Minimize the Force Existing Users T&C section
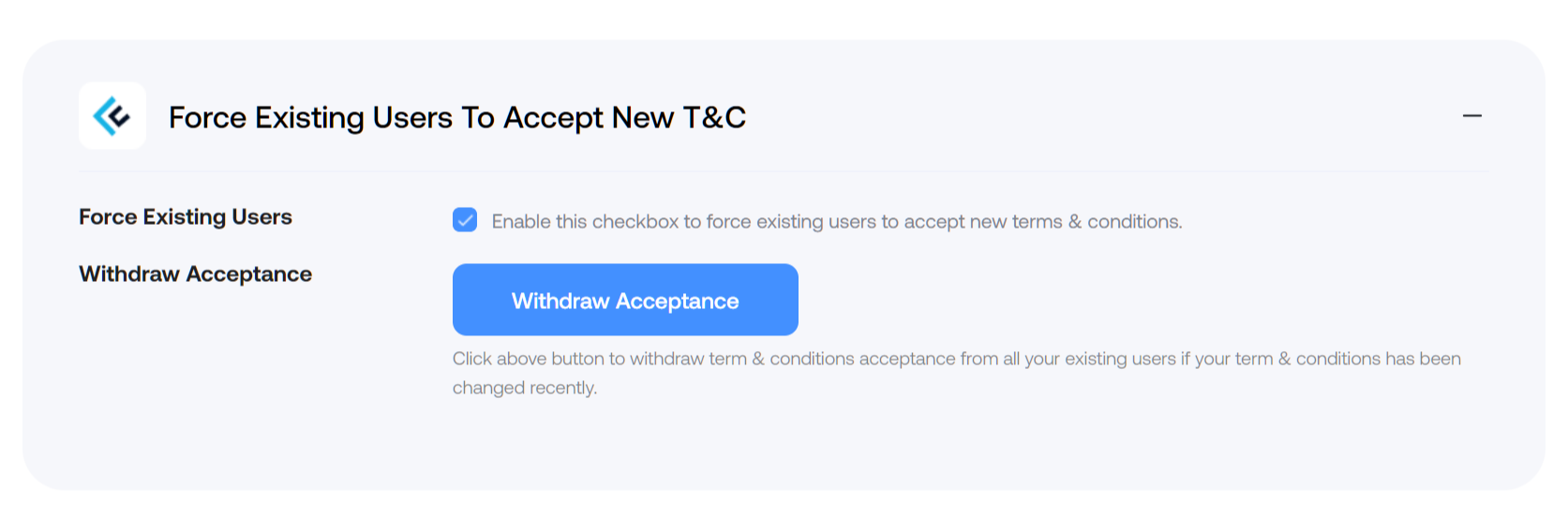The image size is (1568, 531). 1471,116
